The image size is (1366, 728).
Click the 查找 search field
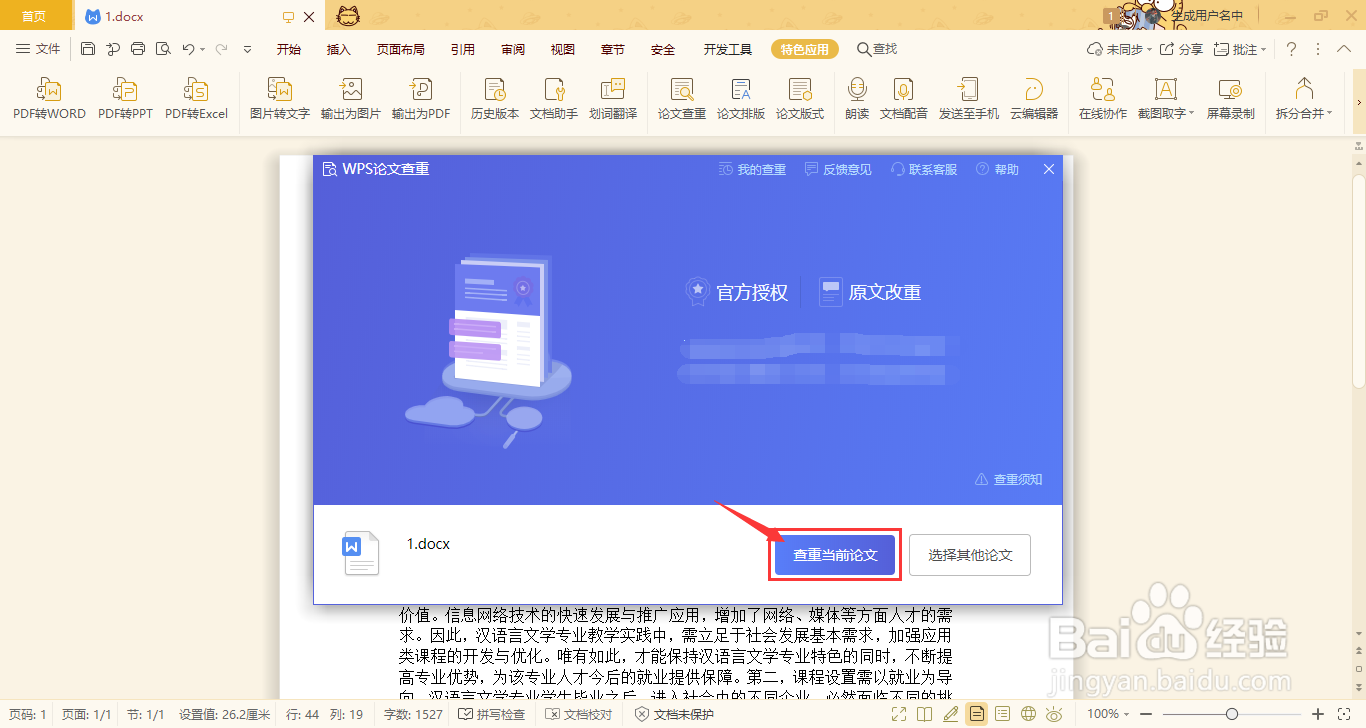point(877,48)
